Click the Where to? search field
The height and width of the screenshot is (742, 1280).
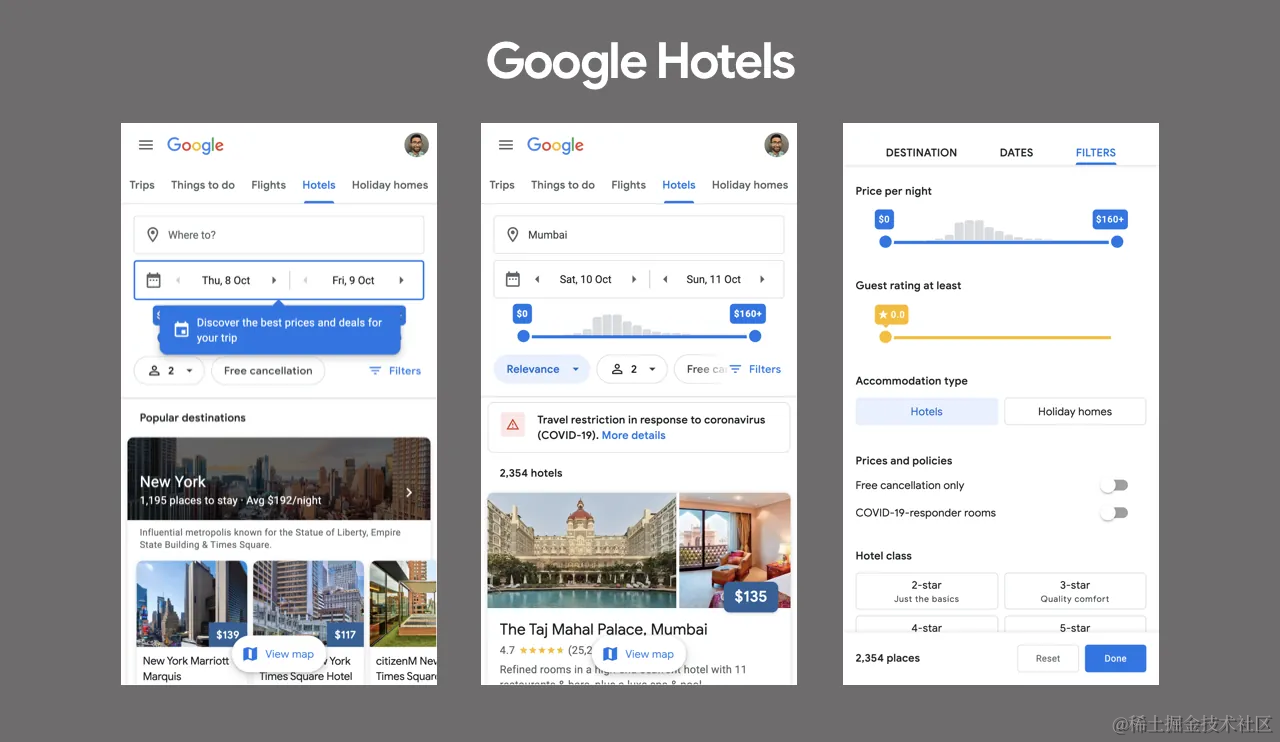tap(278, 234)
